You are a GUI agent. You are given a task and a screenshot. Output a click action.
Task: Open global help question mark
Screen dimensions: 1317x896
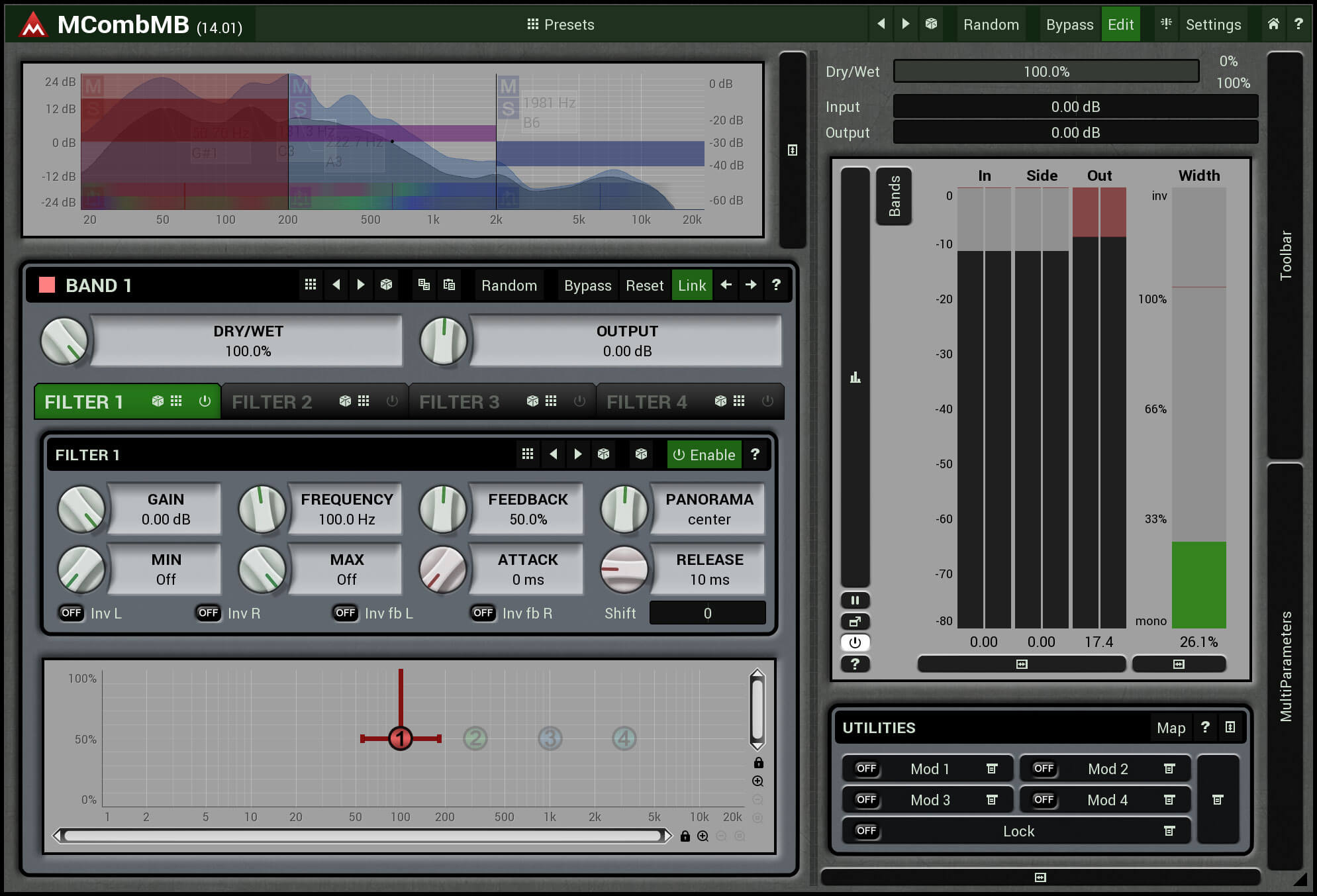(x=1298, y=25)
